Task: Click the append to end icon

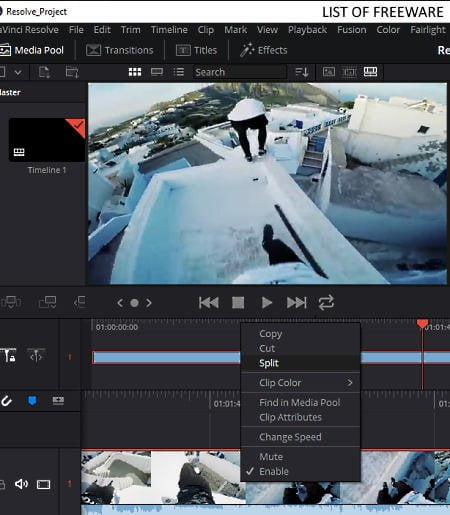Action: 47,302
